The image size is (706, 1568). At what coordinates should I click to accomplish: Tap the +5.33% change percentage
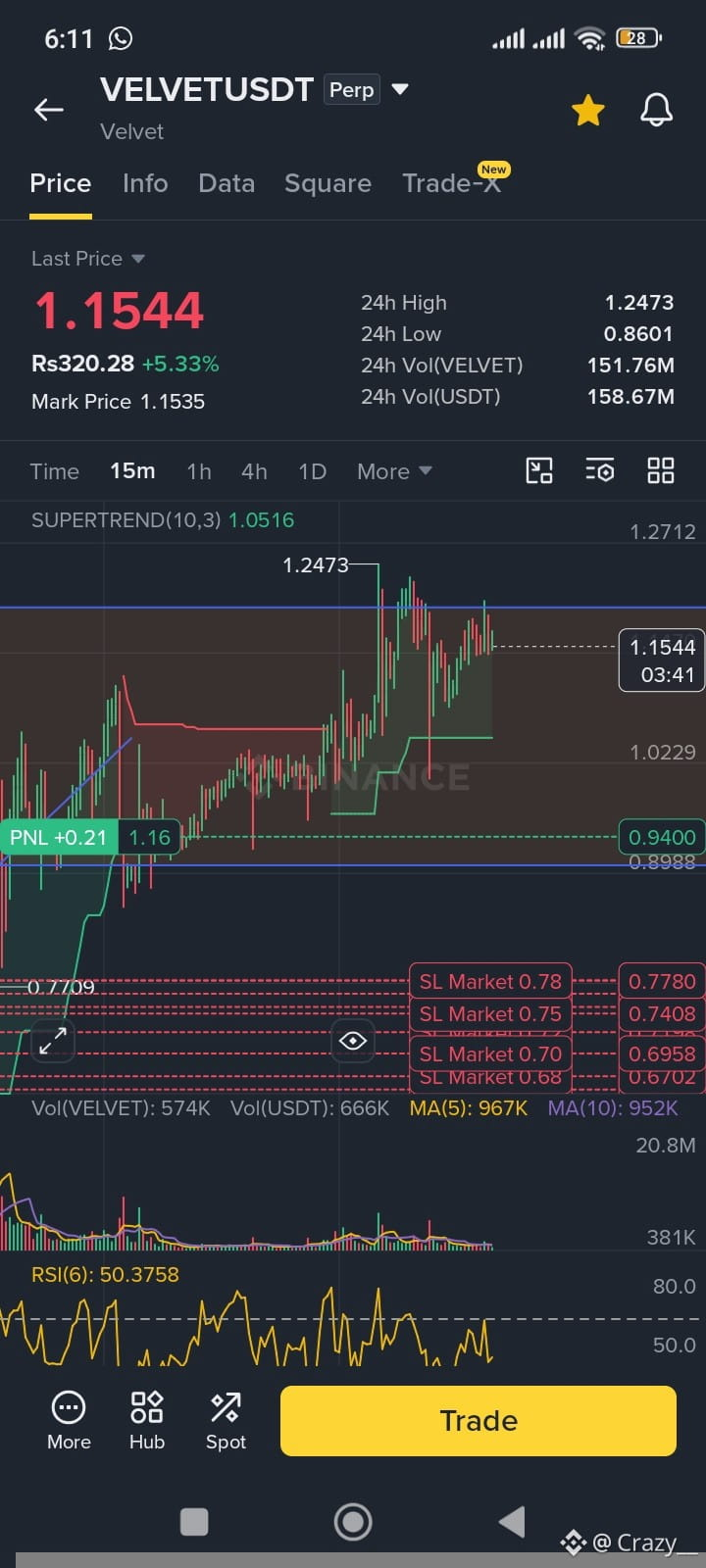pos(180,364)
